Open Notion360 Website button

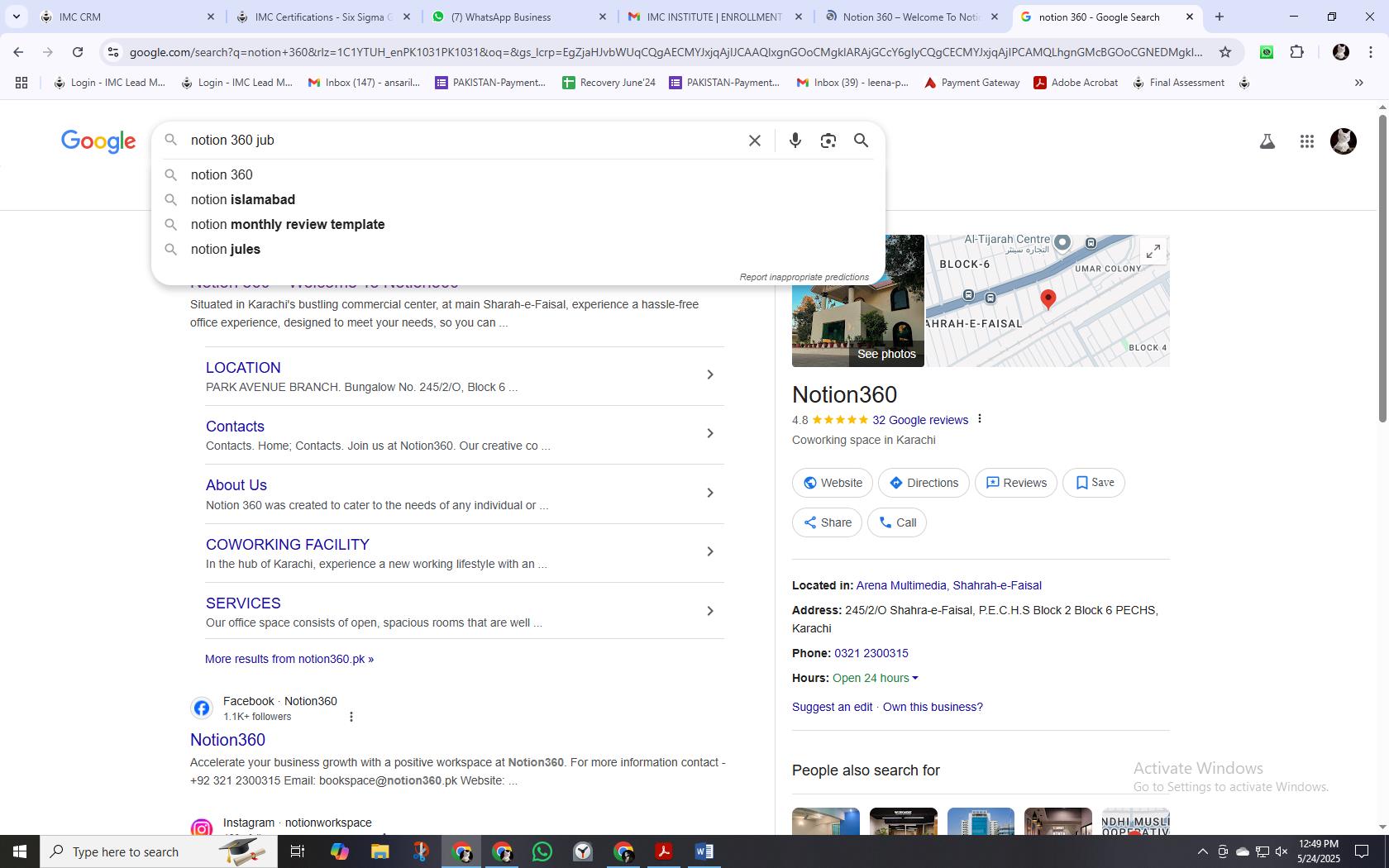833,483
